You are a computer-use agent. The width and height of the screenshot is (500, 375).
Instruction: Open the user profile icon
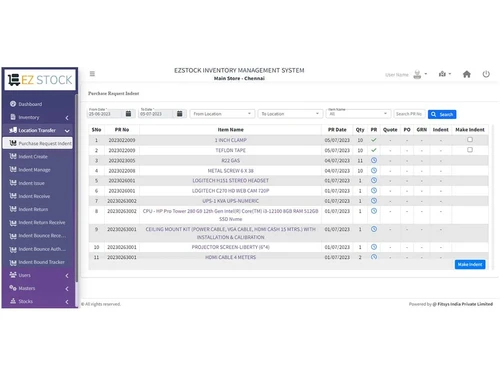pos(417,74)
